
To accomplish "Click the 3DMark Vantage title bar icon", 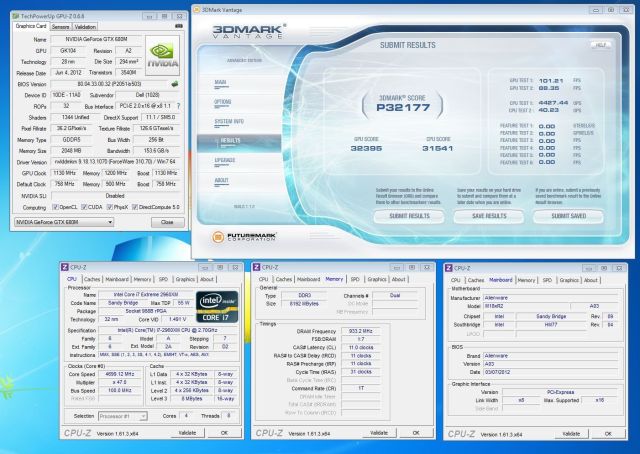I will 197,9.
